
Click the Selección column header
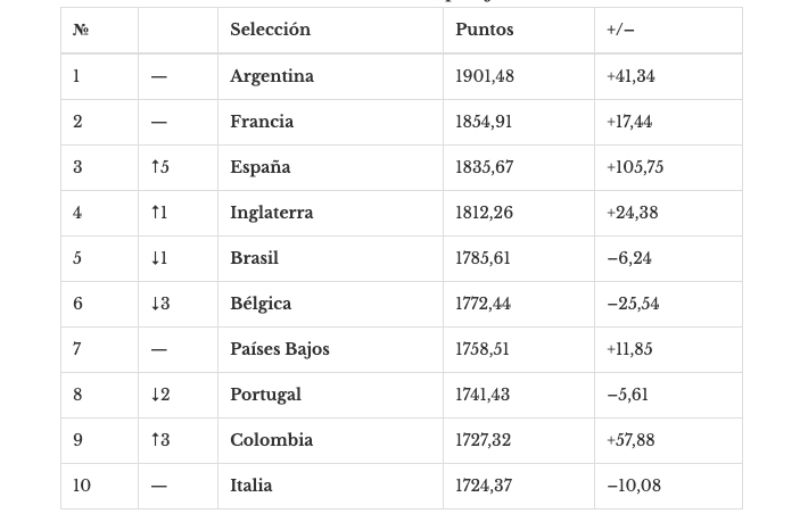pyautogui.click(x=270, y=30)
